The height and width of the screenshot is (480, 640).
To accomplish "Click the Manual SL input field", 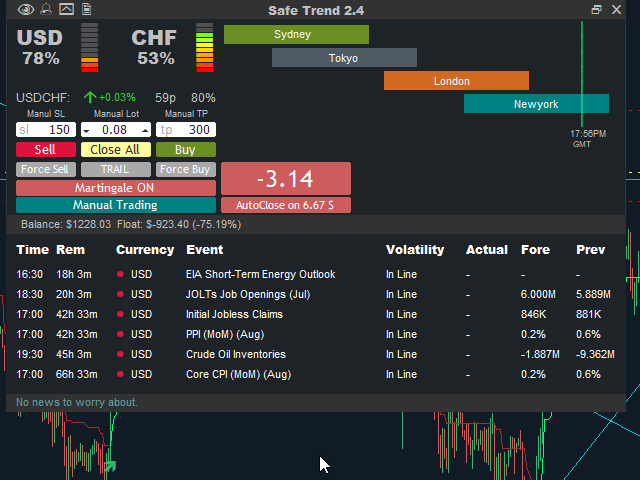I will 46,130.
